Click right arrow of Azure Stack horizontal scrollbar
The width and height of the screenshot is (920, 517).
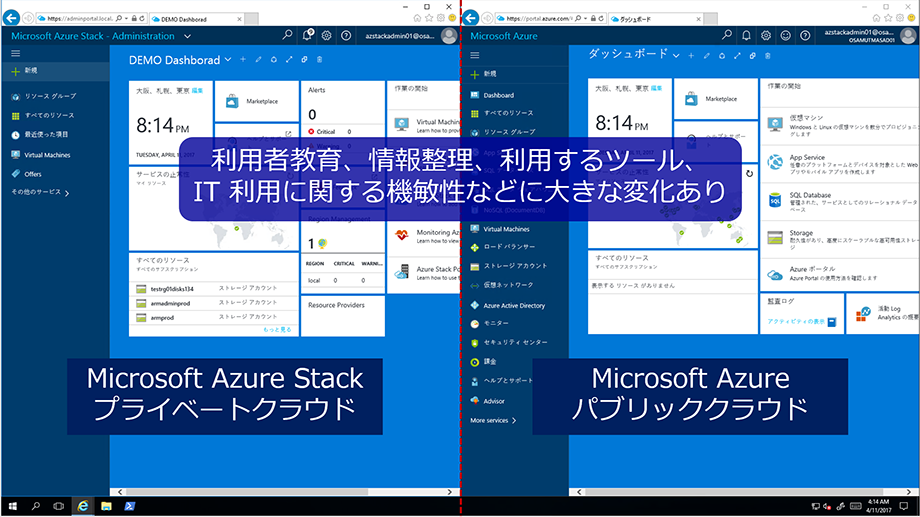(x=449, y=492)
